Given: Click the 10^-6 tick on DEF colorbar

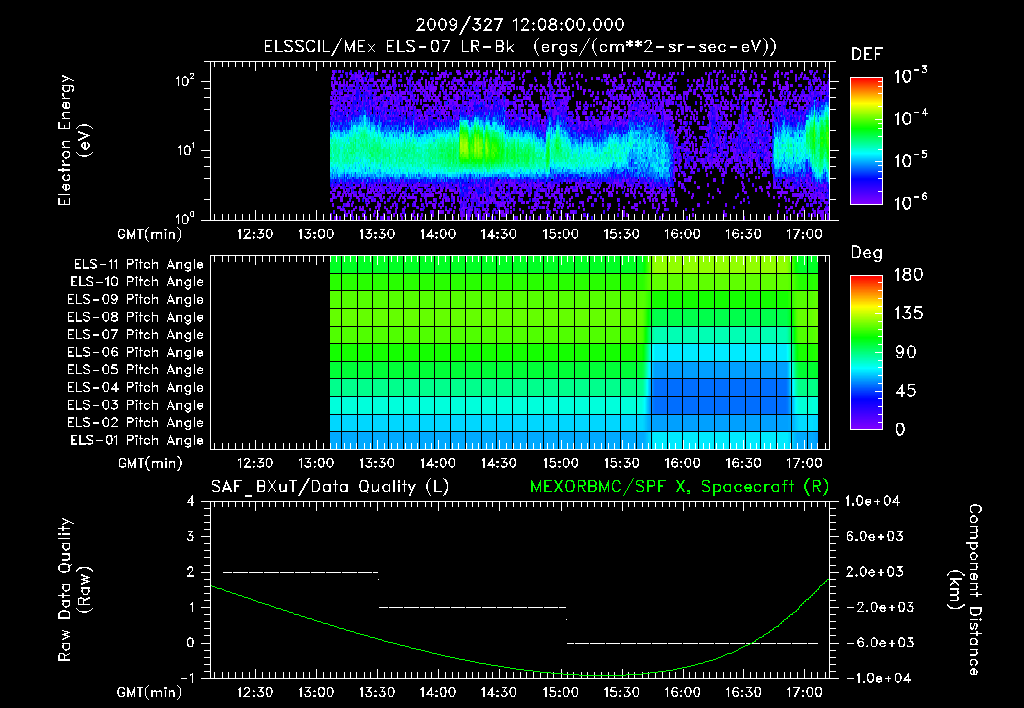Looking at the screenshot, I should point(910,202).
